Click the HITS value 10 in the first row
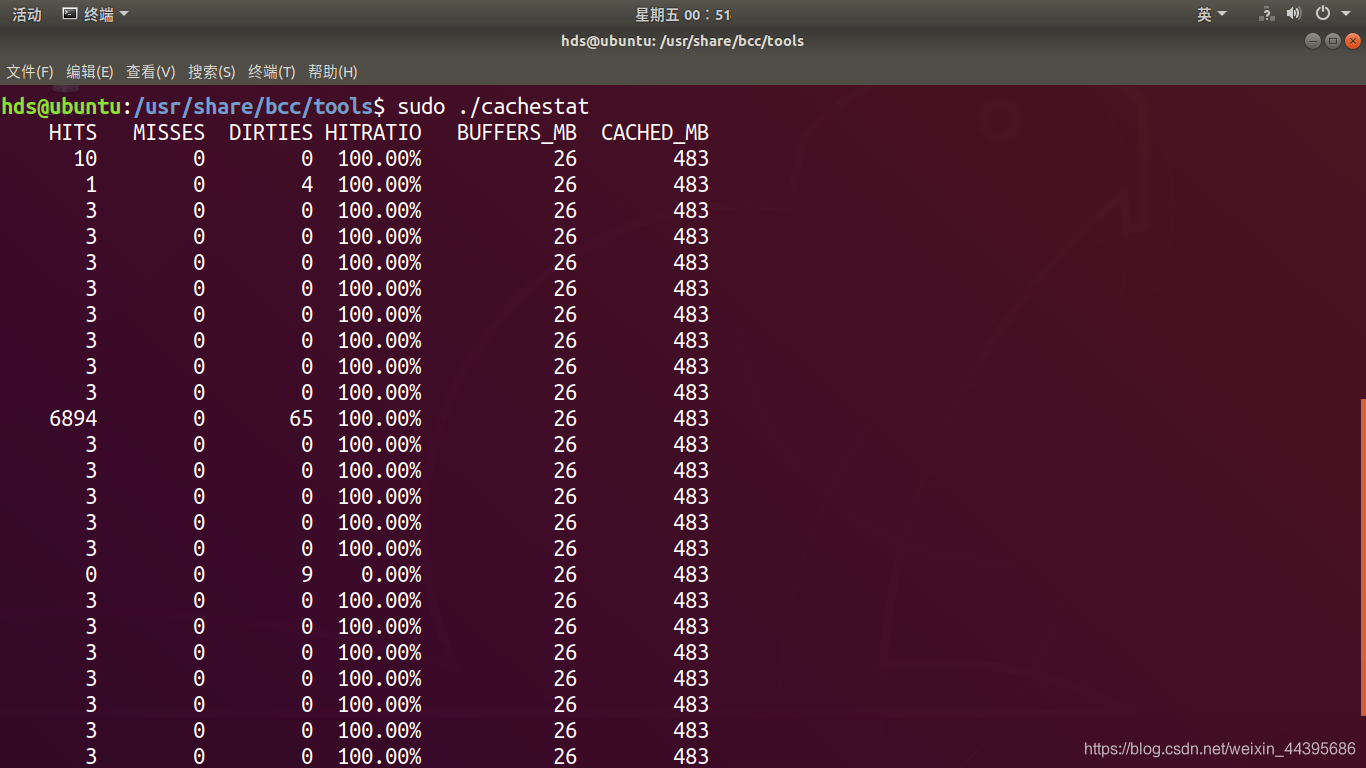This screenshot has width=1366, height=768. [x=85, y=158]
